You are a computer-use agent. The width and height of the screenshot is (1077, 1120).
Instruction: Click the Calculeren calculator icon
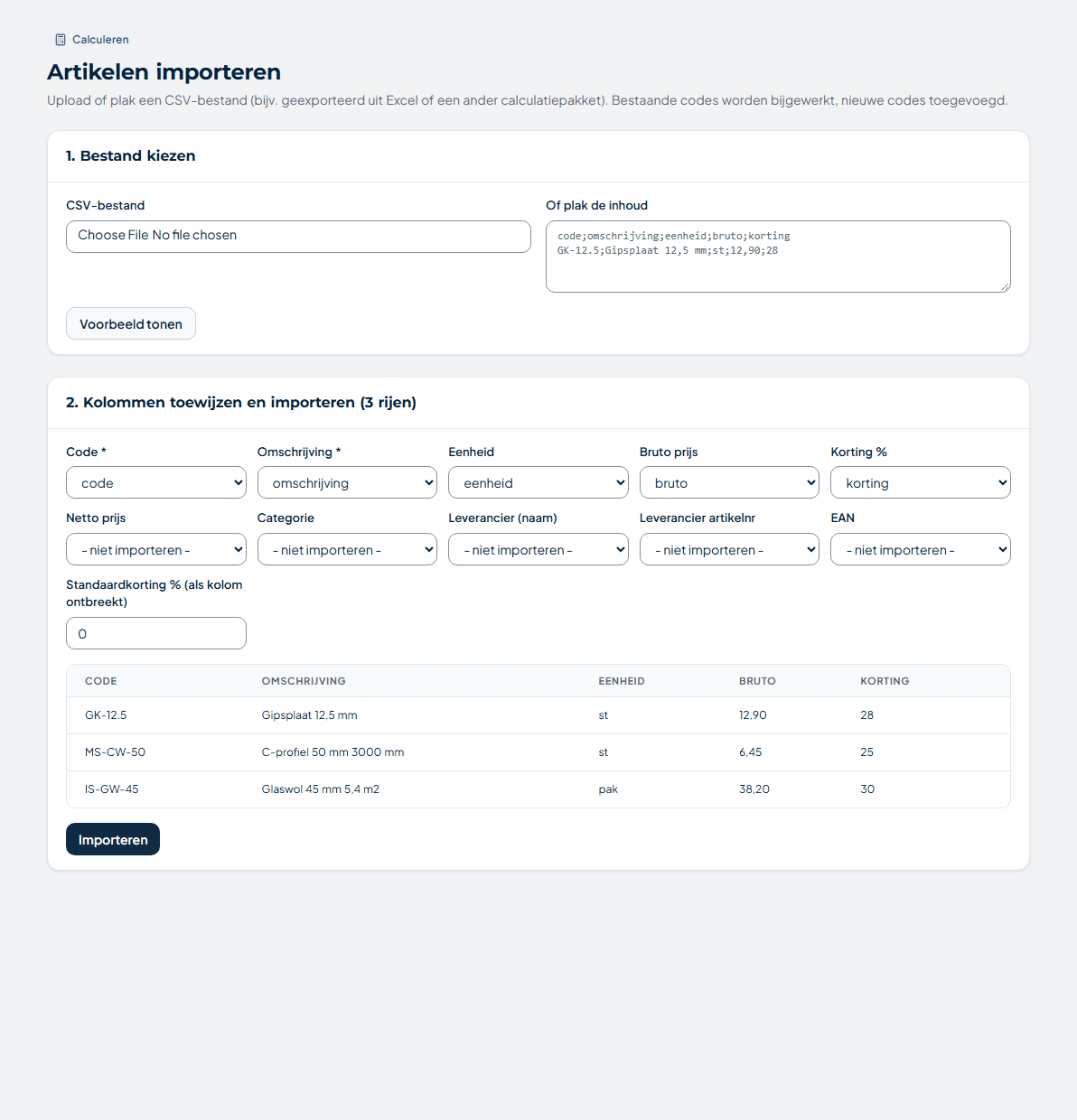coord(61,40)
